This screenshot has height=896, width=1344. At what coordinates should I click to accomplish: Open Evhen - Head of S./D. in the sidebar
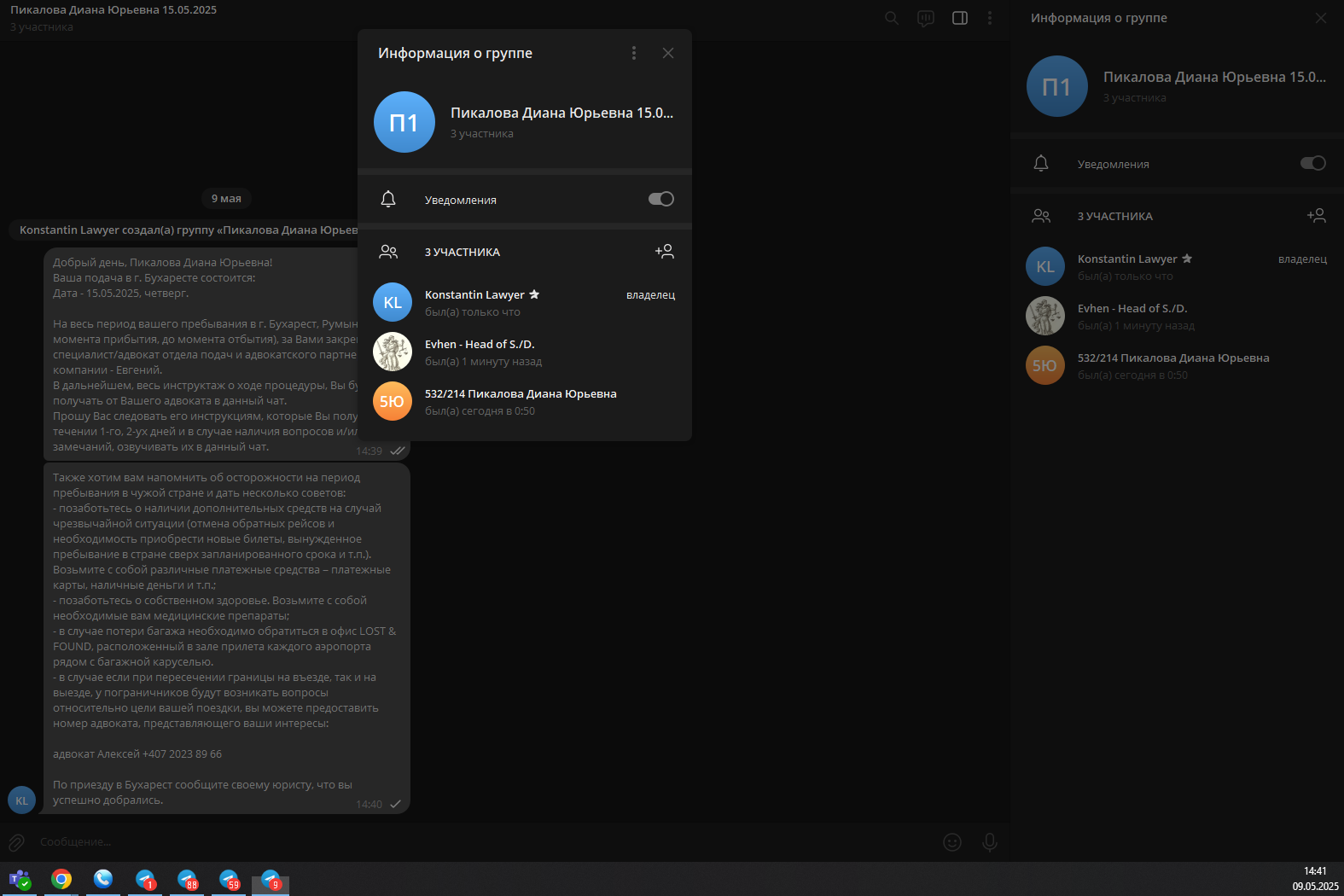pyautogui.click(x=1177, y=317)
